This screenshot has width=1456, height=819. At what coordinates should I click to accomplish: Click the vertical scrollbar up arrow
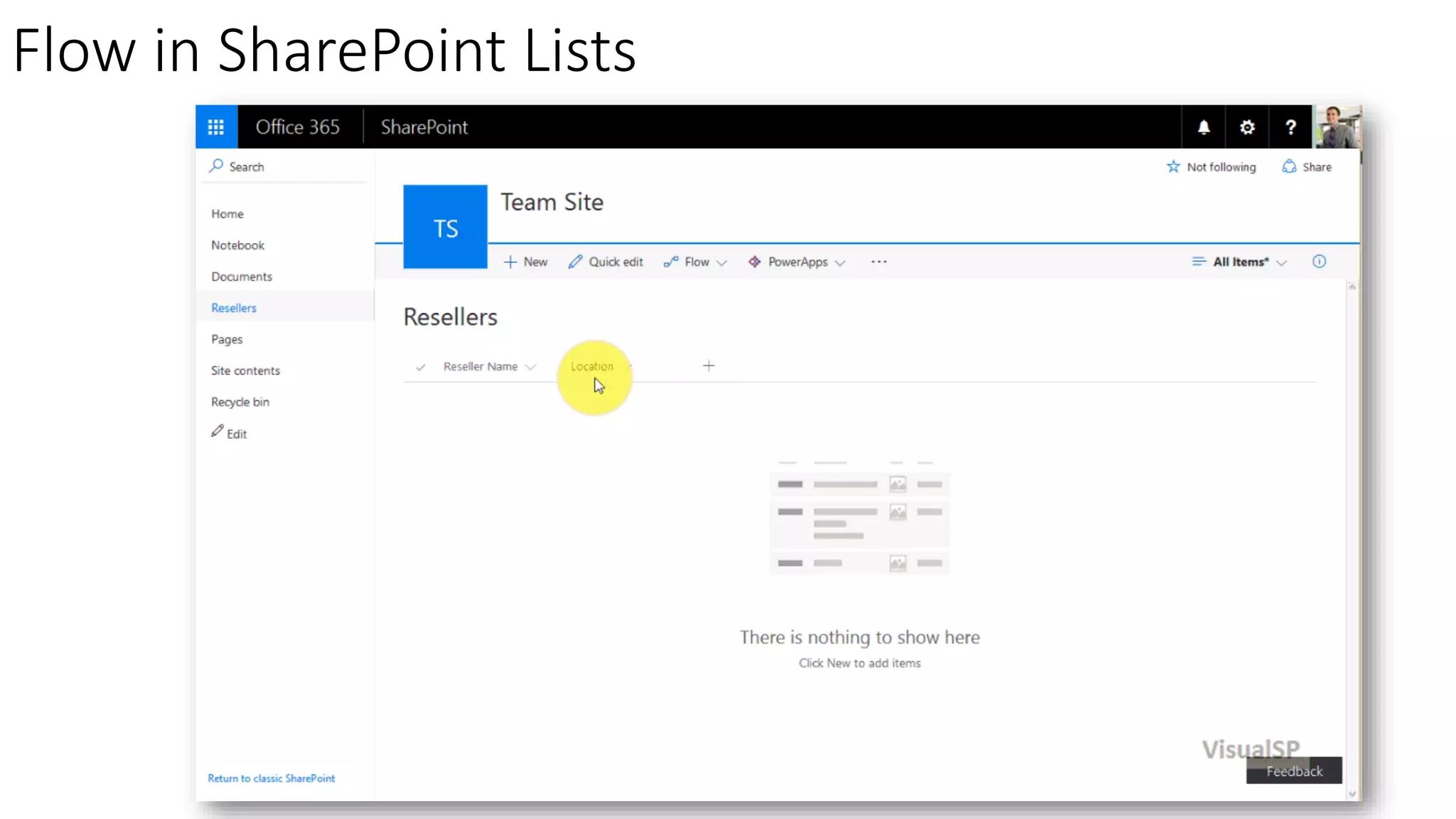pos(1352,286)
